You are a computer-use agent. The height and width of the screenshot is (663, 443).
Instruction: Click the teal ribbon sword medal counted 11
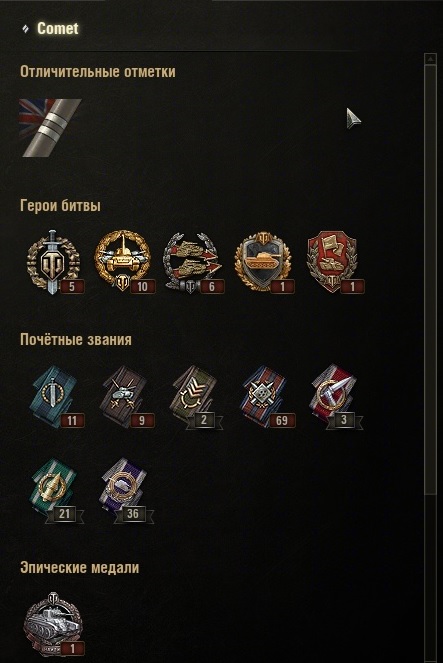(x=56, y=397)
